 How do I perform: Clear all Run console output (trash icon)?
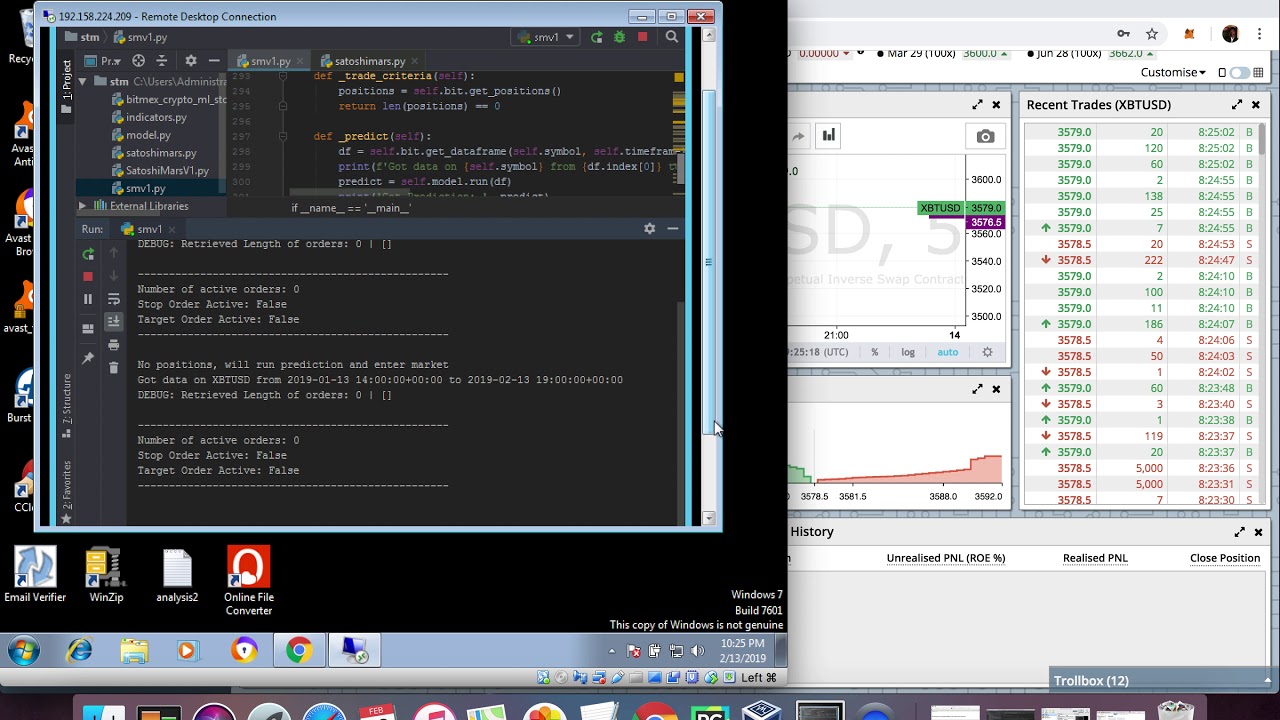(x=114, y=368)
